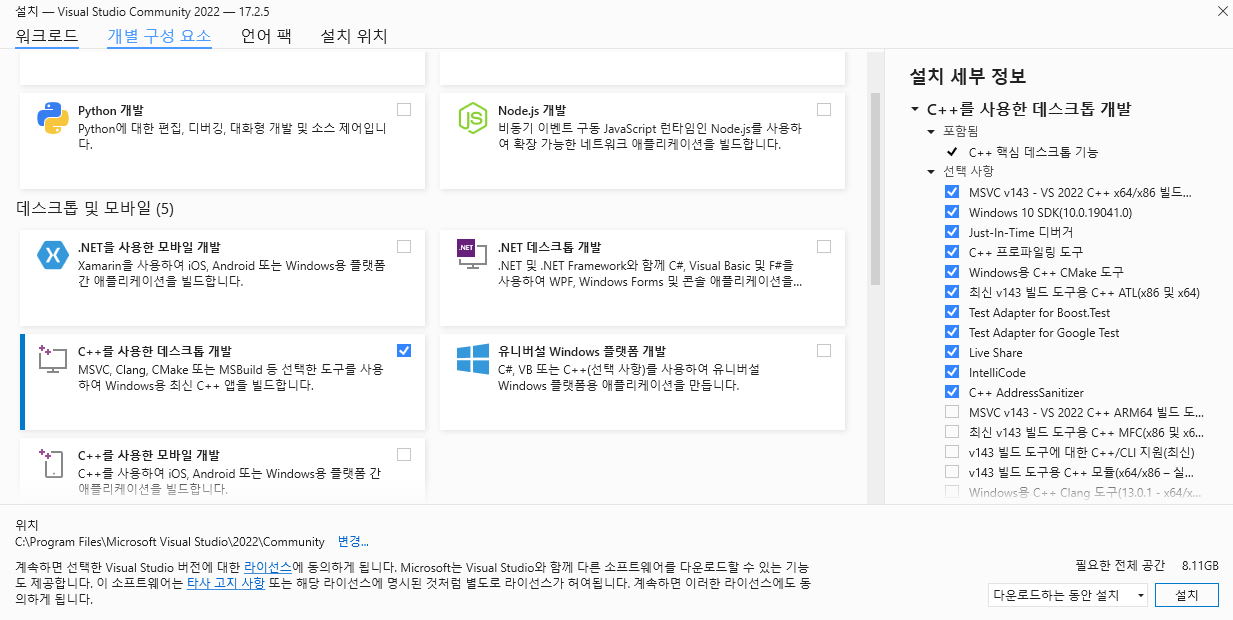Viewport: 1233px width, 620px height.
Task: Click the Universal Windows Platform logo icon
Action: point(472,359)
